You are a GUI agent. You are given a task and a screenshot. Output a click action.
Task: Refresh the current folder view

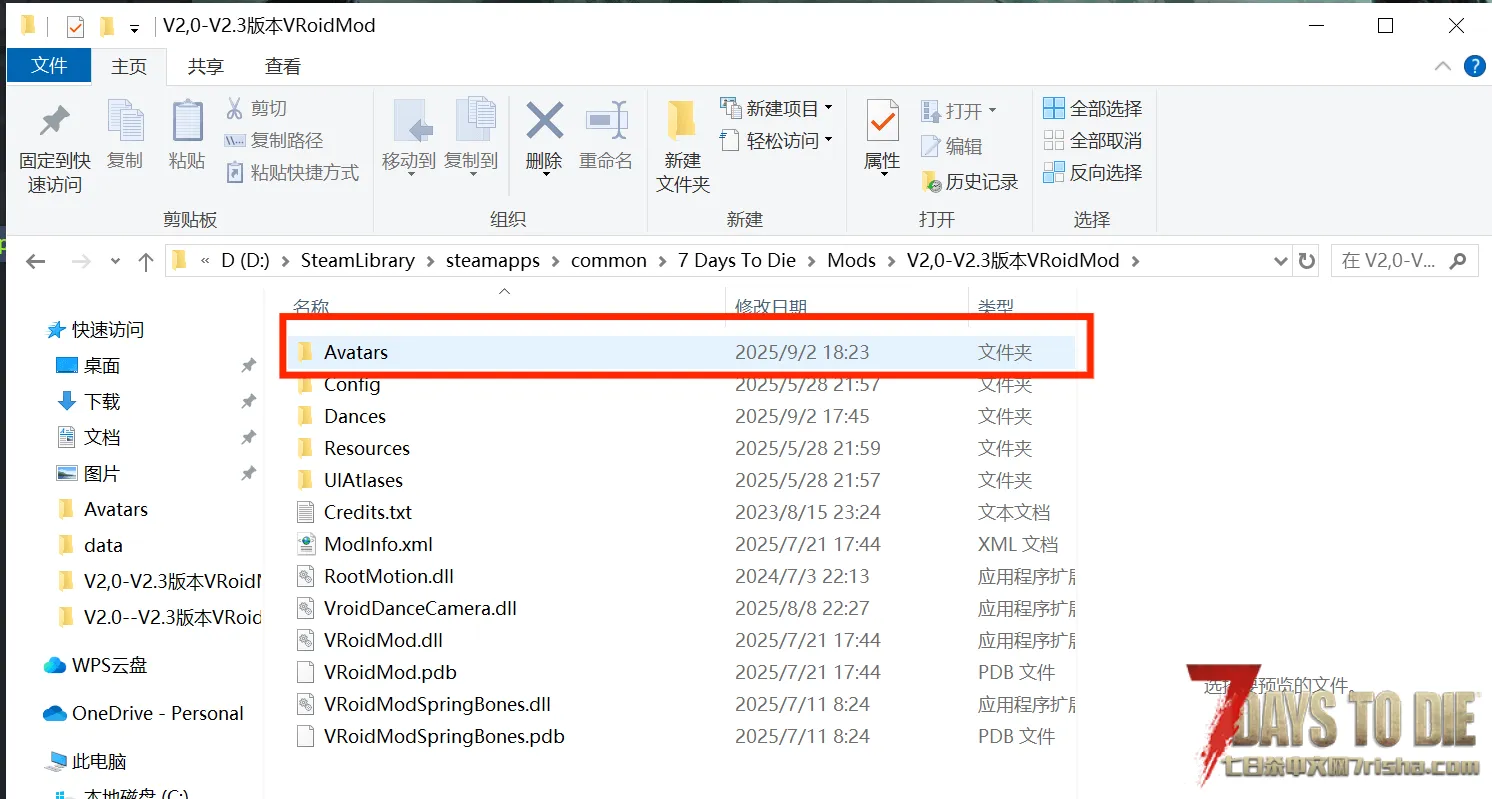tap(1307, 261)
